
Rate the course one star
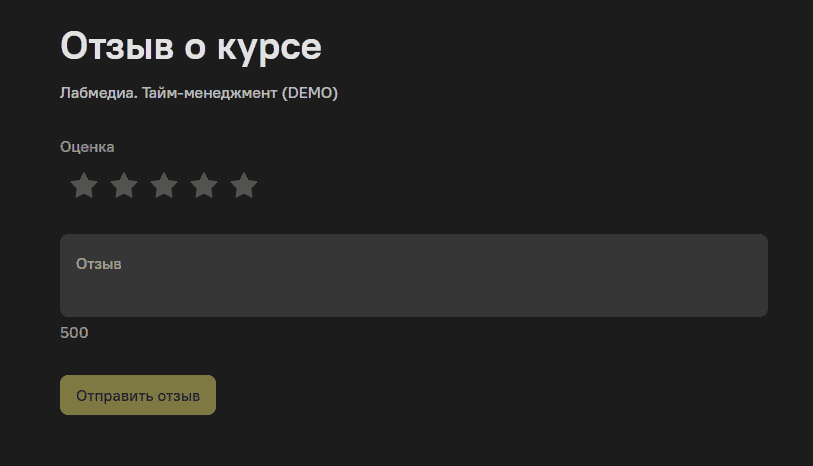84,185
